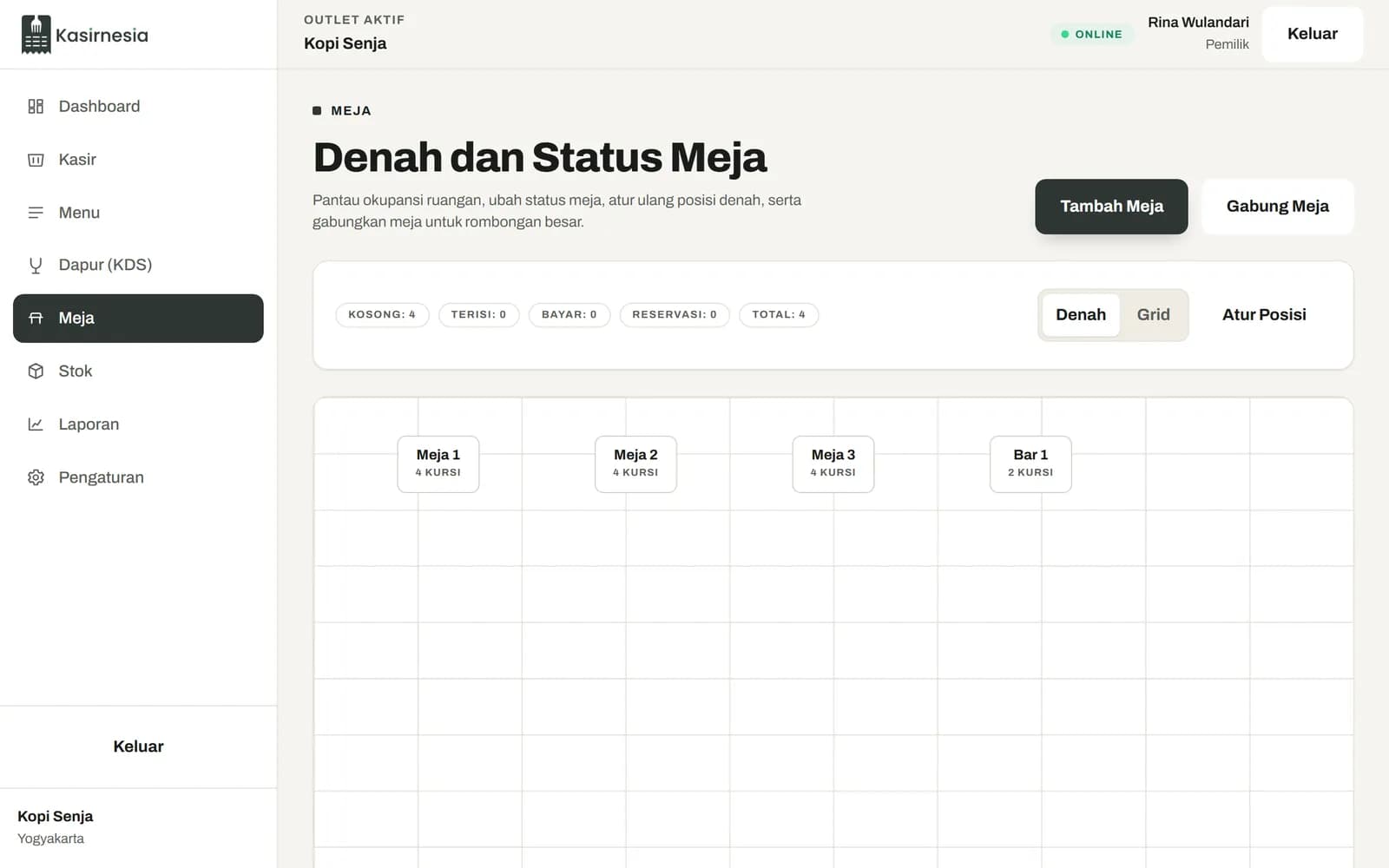Click Atur Posisi to rearrange tables
The image size is (1389, 868).
[x=1264, y=315]
